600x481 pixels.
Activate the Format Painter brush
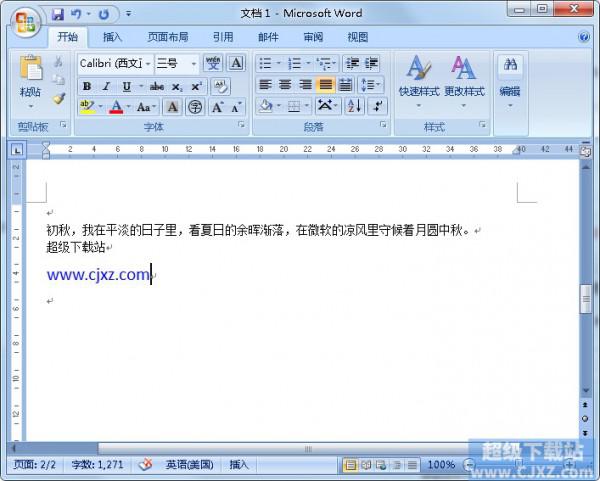click(59, 99)
